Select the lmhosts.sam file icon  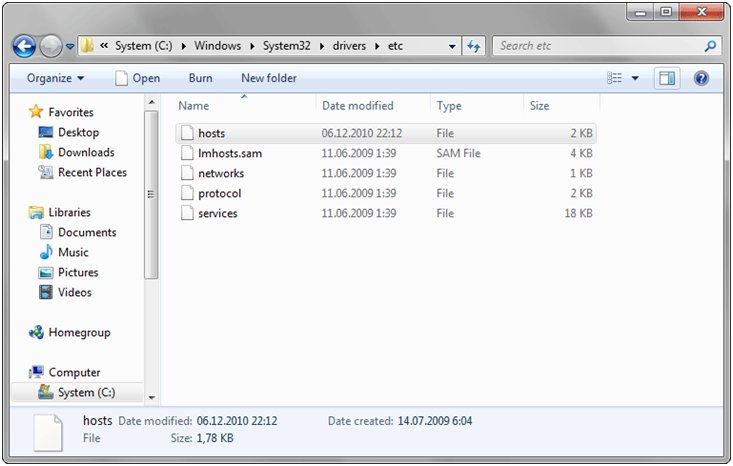pos(187,153)
